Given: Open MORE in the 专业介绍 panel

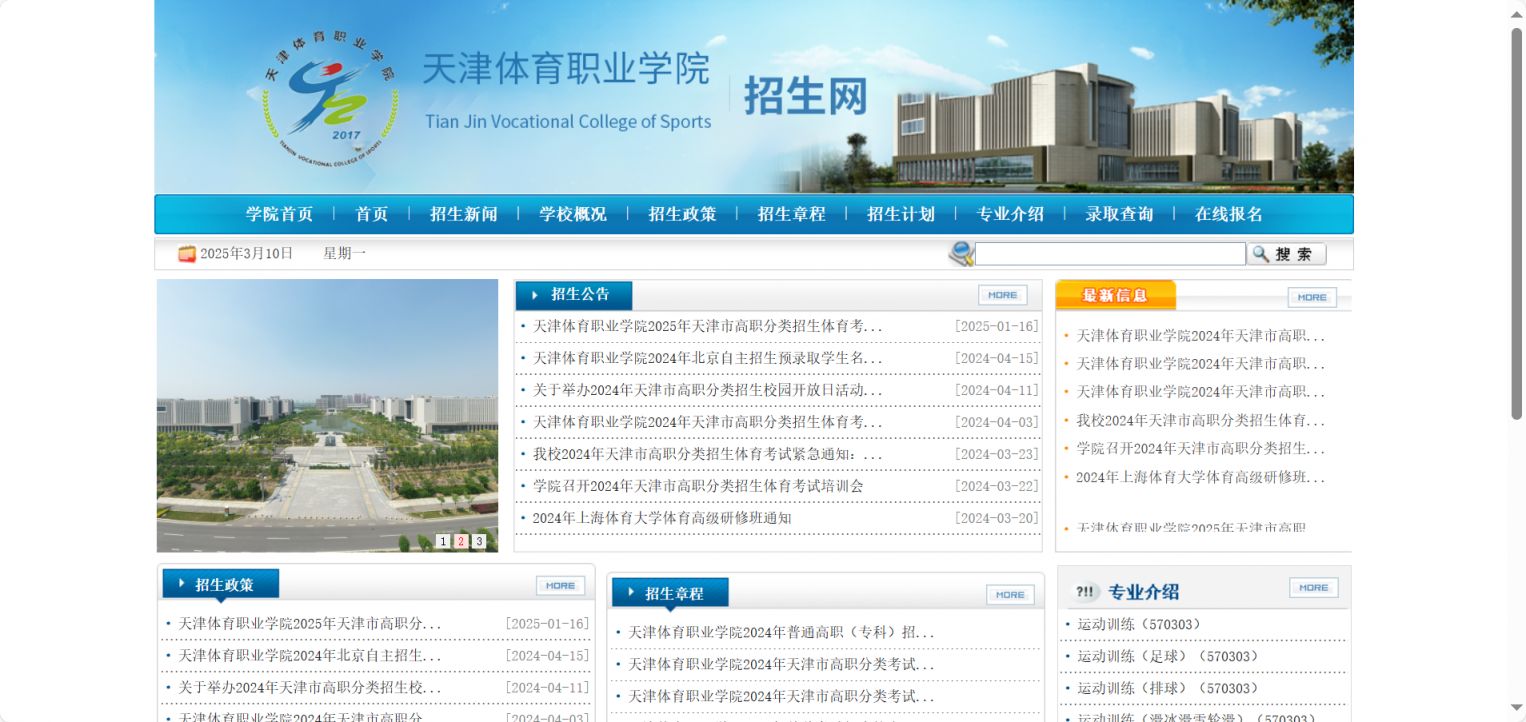Looking at the screenshot, I should point(1313,588).
